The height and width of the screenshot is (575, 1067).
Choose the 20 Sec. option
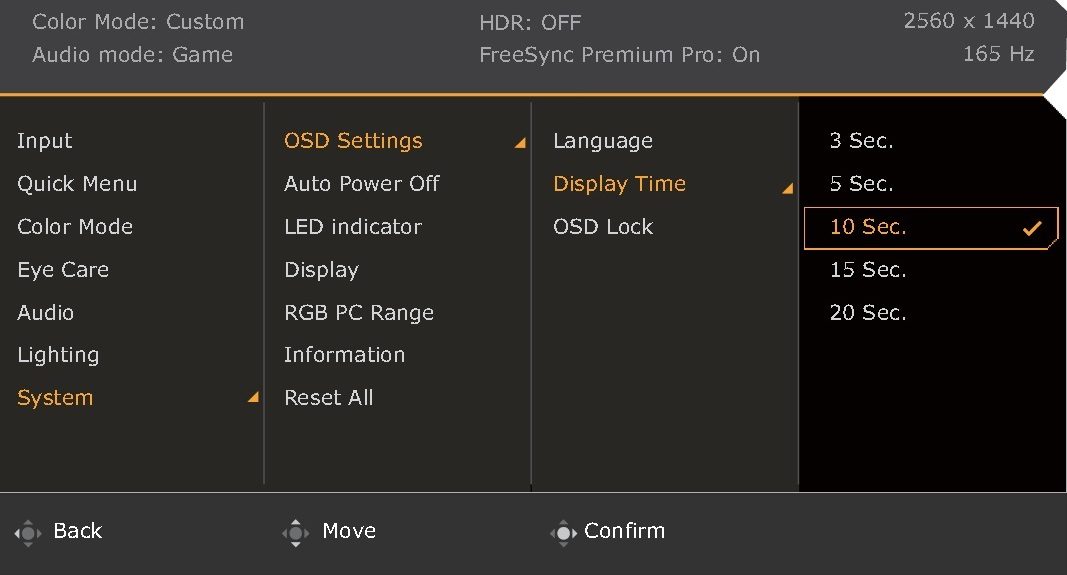(x=868, y=313)
